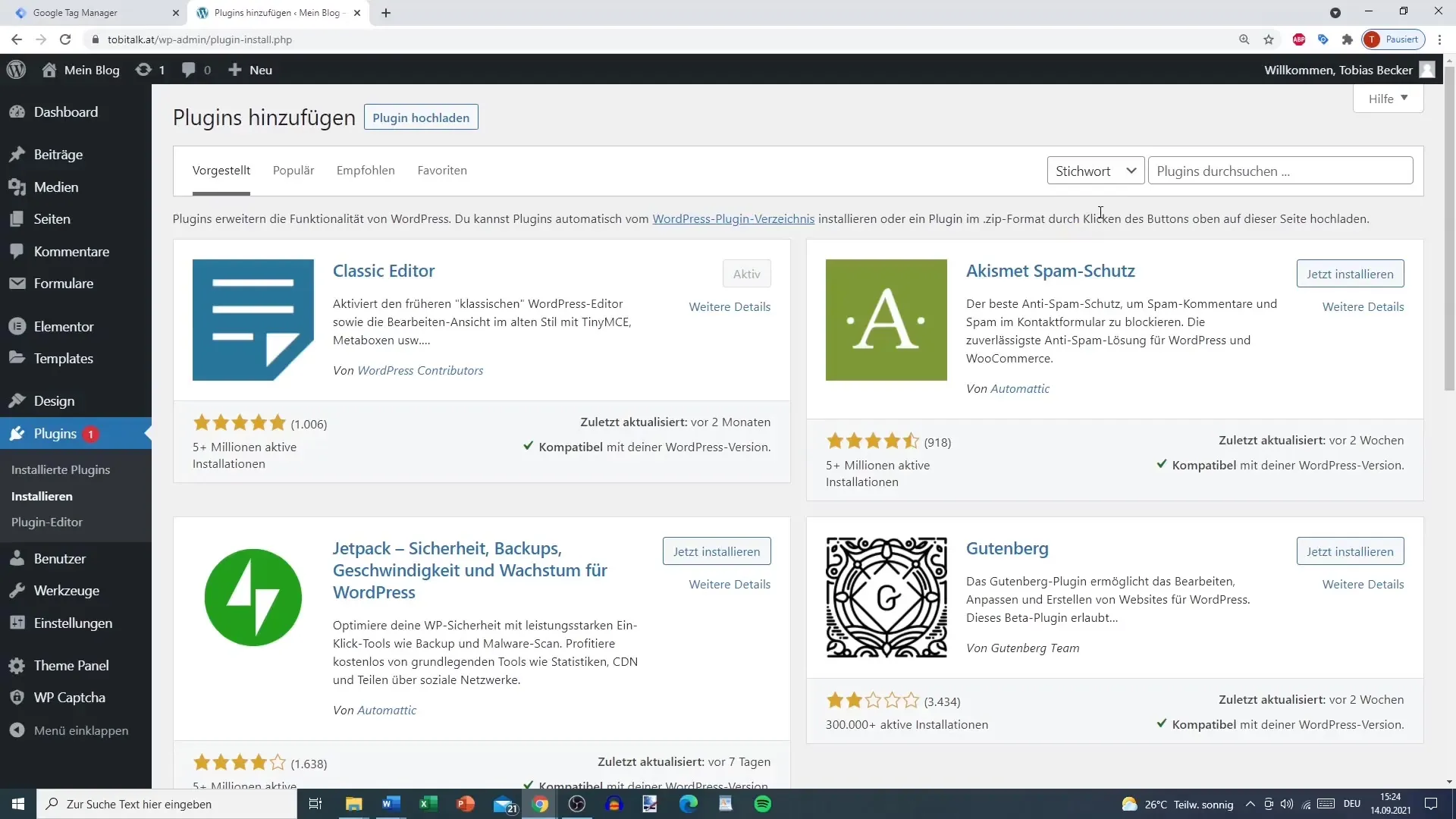Bookmark this page with star icon
The width and height of the screenshot is (1456, 819).
[x=1269, y=39]
